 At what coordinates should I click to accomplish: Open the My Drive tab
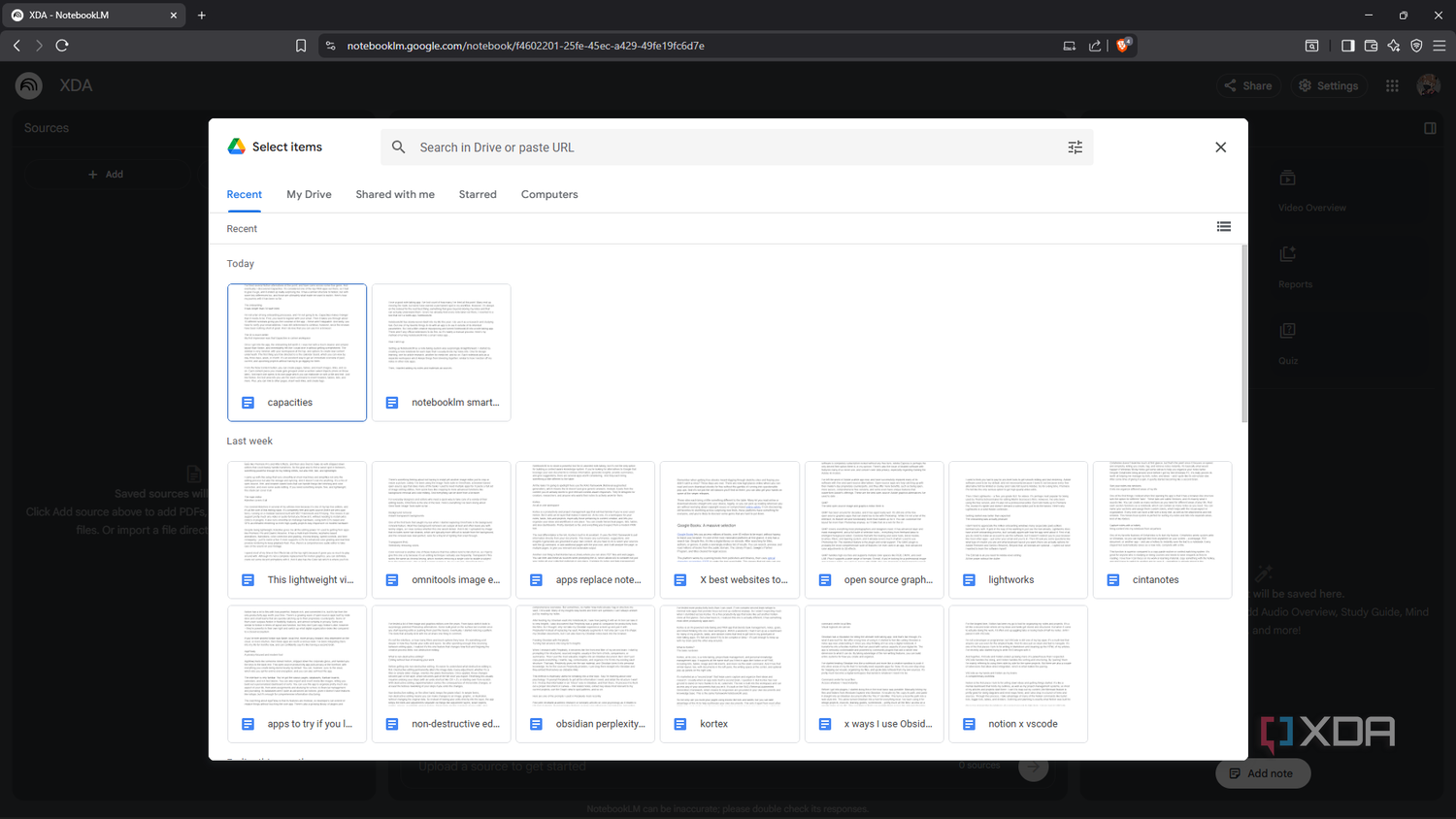pyautogui.click(x=309, y=194)
